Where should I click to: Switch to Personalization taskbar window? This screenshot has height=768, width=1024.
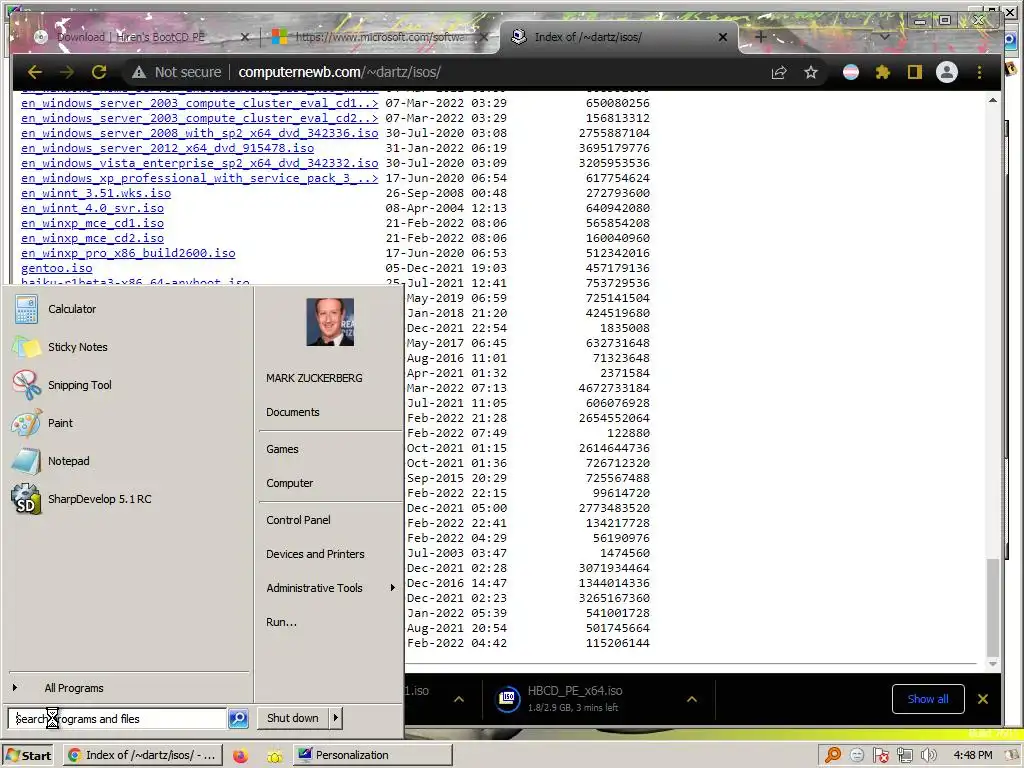[372, 756]
